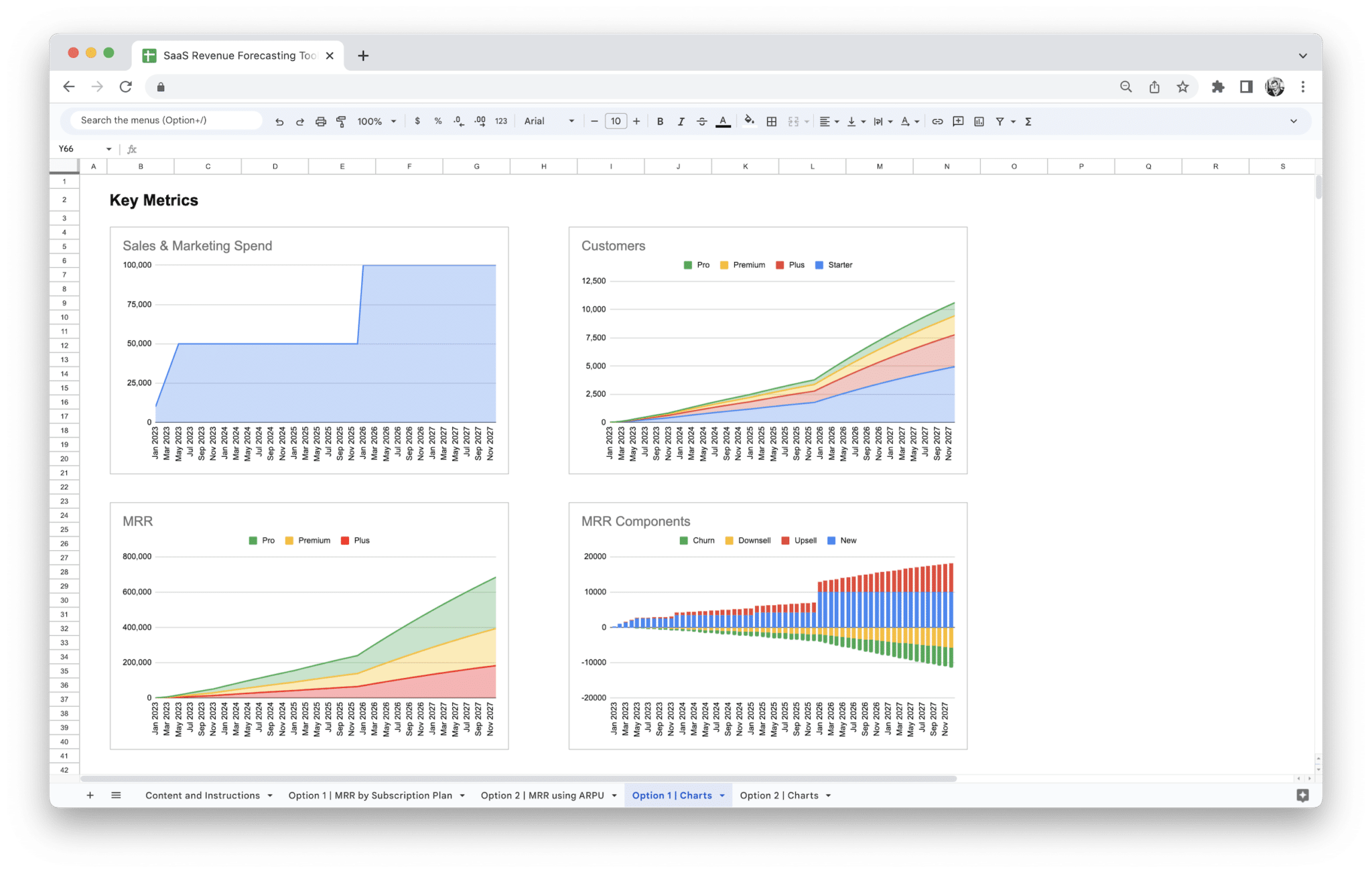Select the Borders icon

click(x=771, y=121)
